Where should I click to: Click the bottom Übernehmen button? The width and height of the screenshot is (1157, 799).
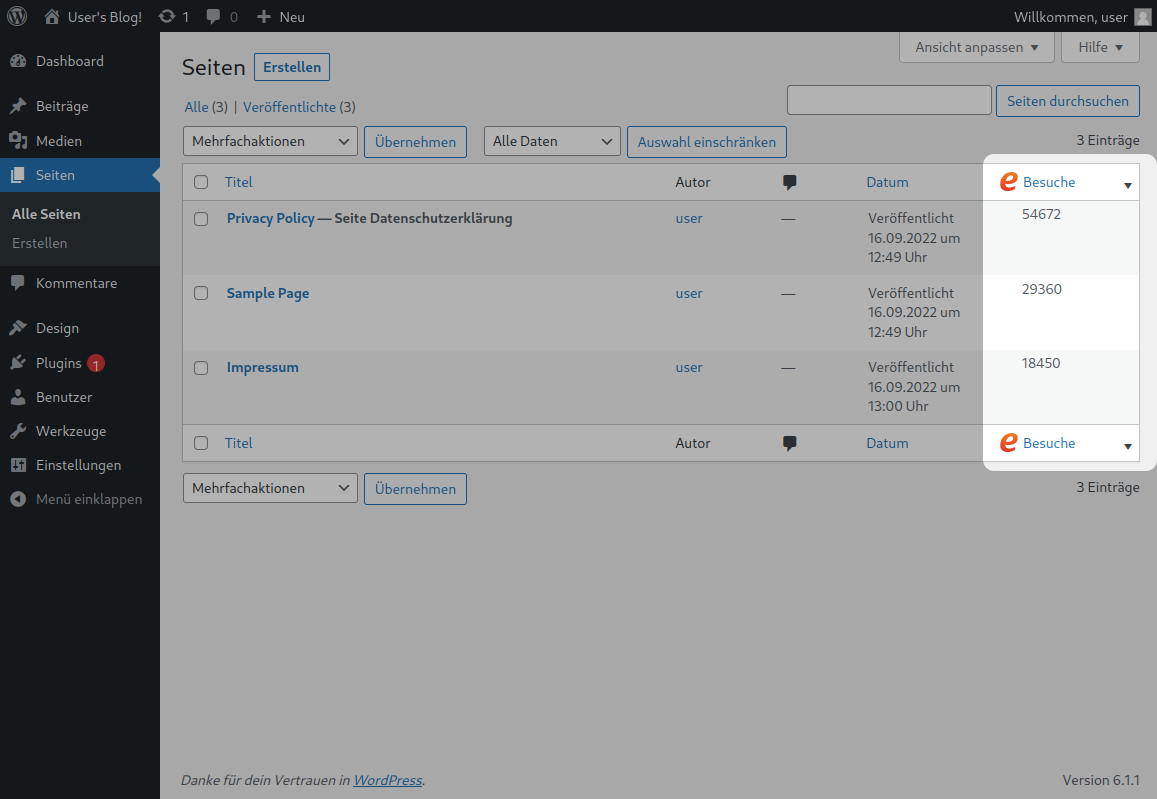pos(415,488)
